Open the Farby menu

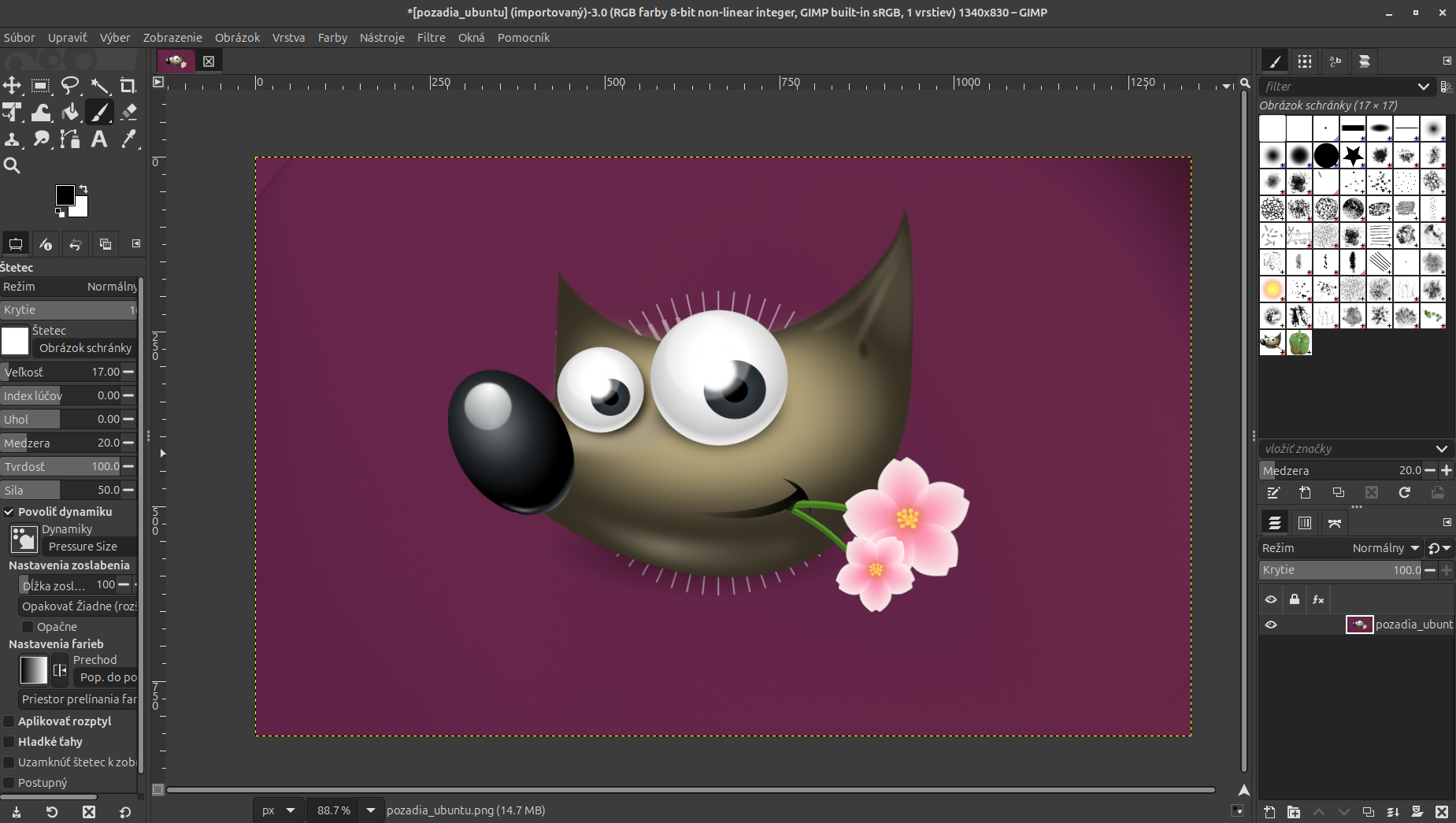tap(332, 37)
